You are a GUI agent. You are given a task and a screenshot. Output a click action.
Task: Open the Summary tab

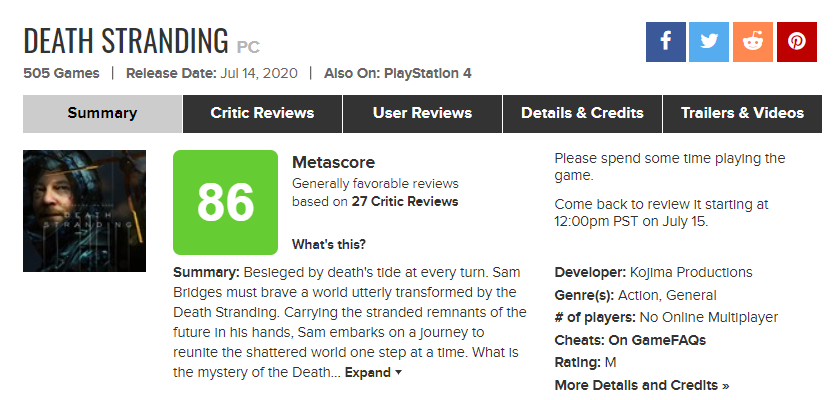click(102, 113)
